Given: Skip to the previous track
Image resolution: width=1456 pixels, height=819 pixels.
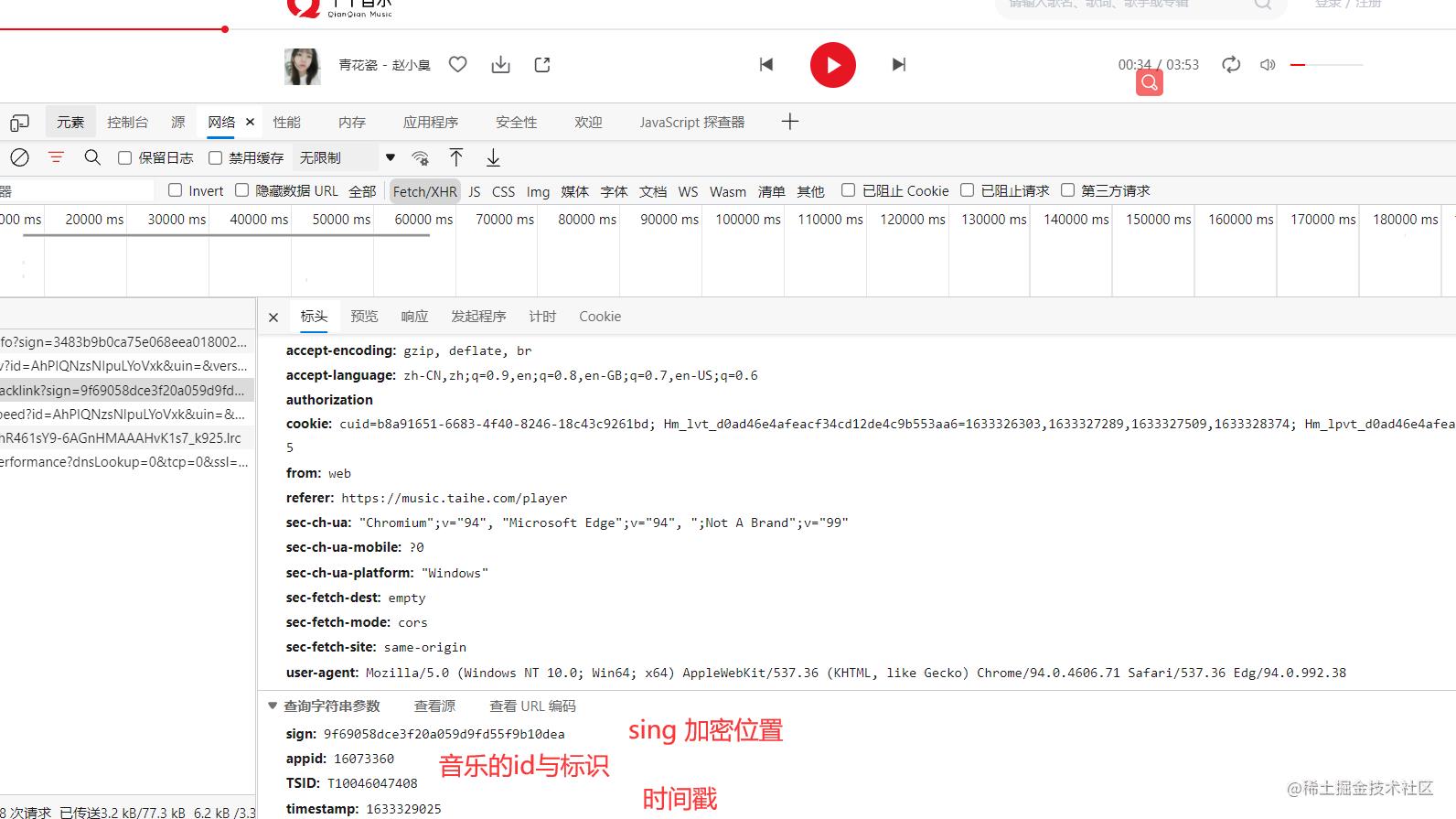Looking at the screenshot, I should pos(766,64).
